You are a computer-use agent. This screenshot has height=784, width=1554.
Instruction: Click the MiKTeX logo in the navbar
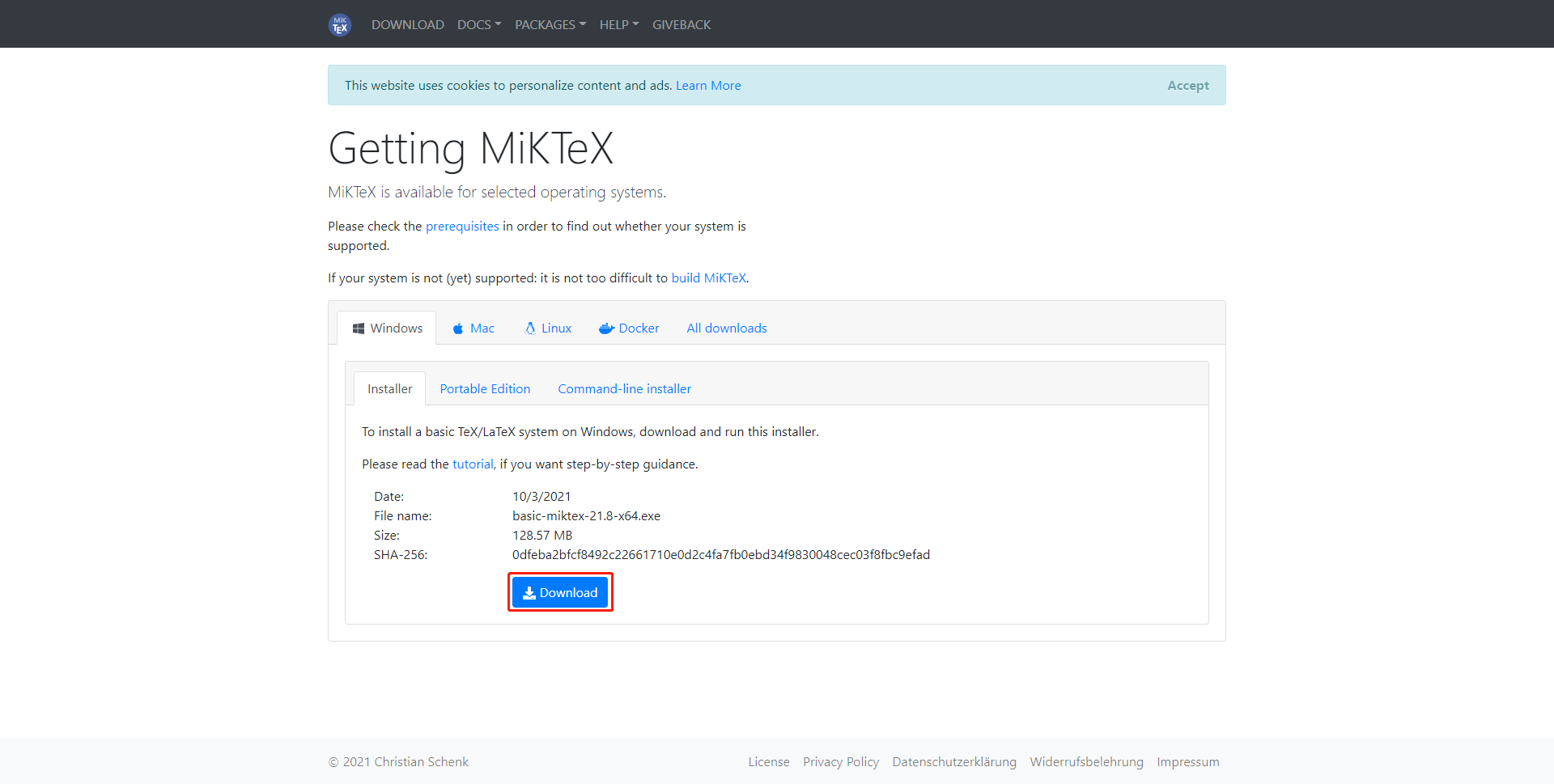[x=339, y=24]
